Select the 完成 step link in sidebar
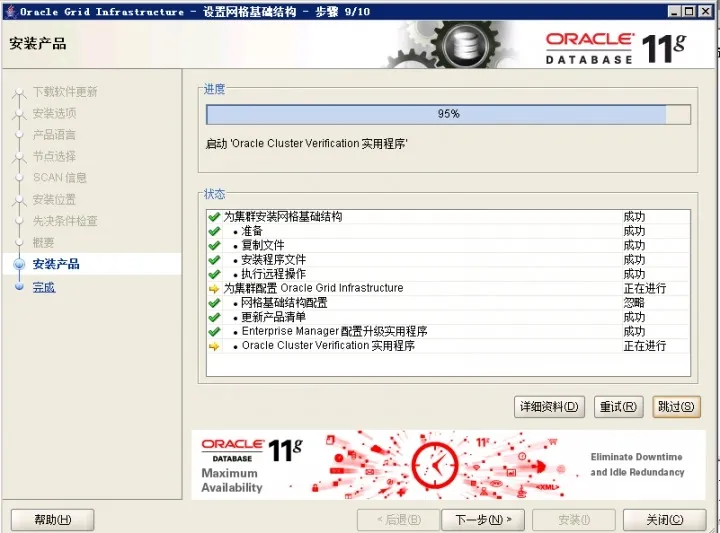This screenshot has width=720, height=533. coord(44,287)
